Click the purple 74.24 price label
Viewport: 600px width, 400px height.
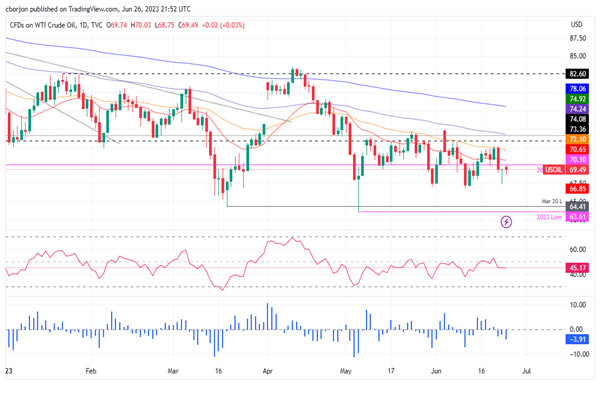click(x=577, y=109)
